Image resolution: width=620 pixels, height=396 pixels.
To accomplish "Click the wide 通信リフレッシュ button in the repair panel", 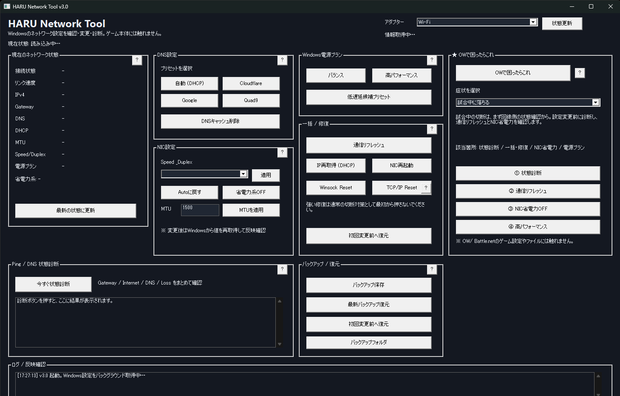I will (369, 145).
